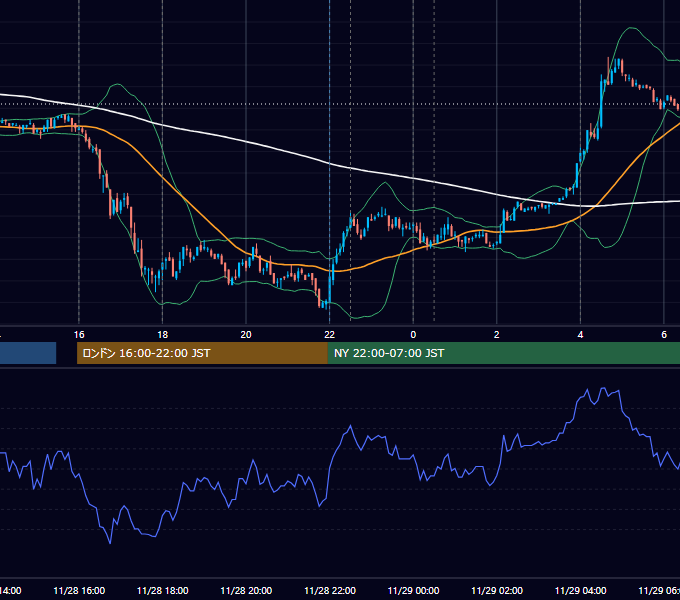Click the 11/28 18:00 date label
The image size is (680, 600).
pos(163,590)
